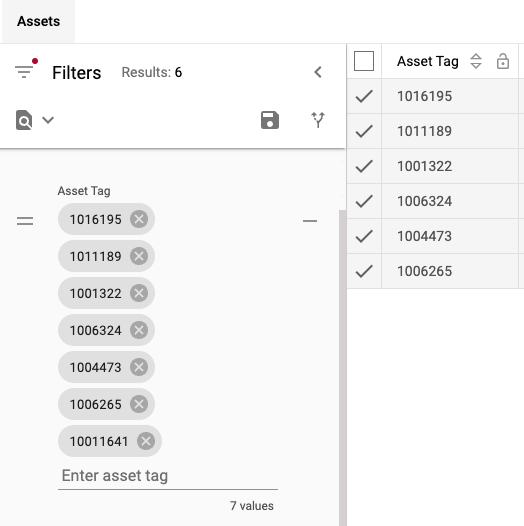Click the Enter asset tag input field
The width and height of the screenshot is (524, 526).
click(168, 475)
